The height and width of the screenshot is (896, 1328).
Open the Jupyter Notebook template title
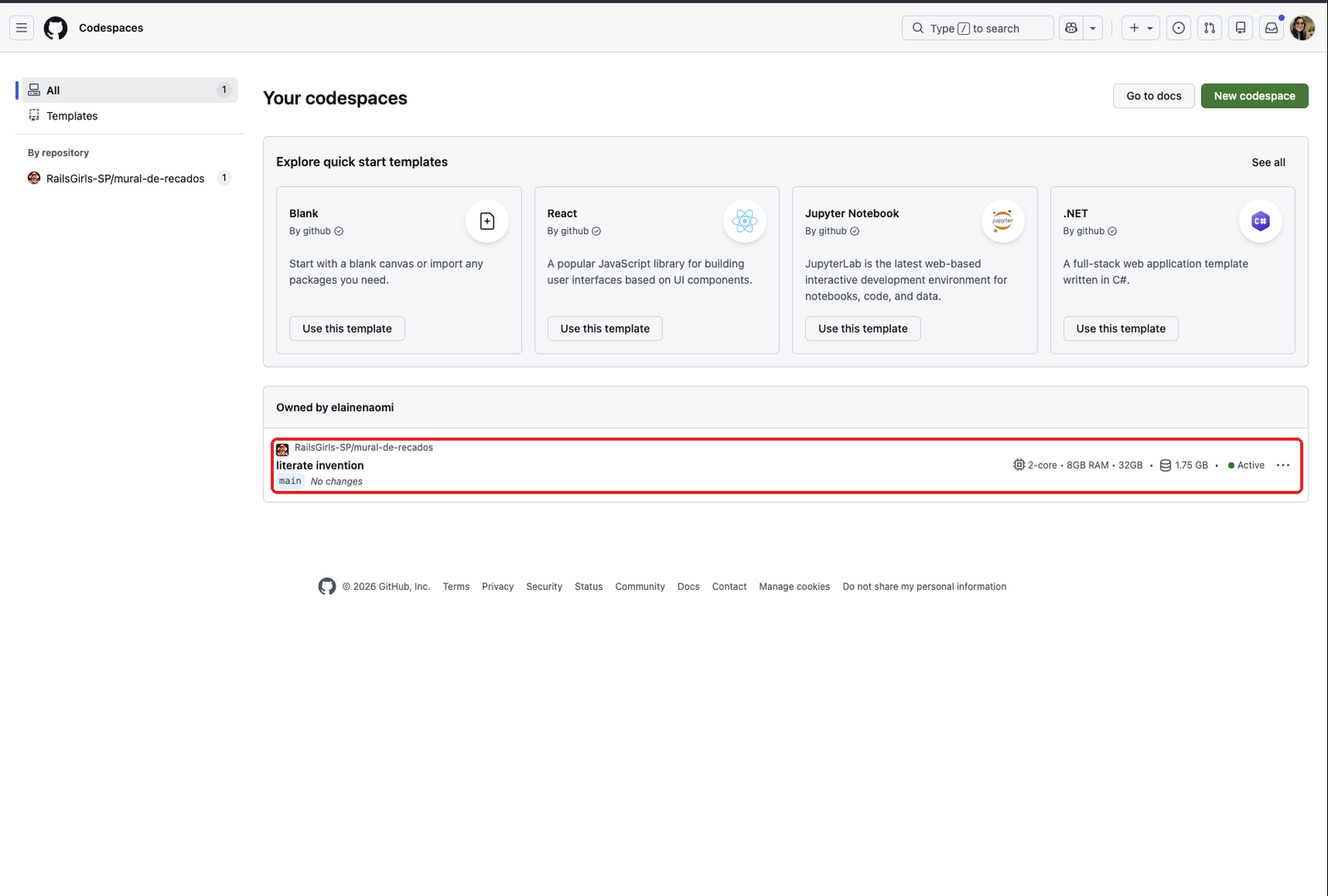[852, 214]
